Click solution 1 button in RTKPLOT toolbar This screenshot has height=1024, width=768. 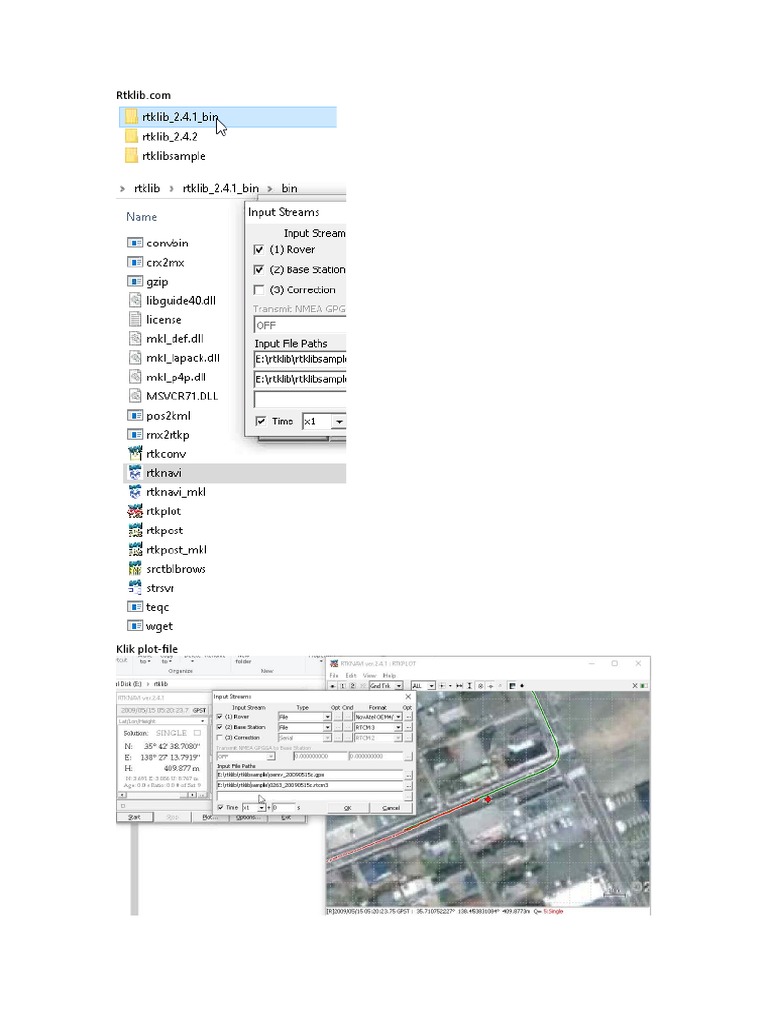pos(342,686)
